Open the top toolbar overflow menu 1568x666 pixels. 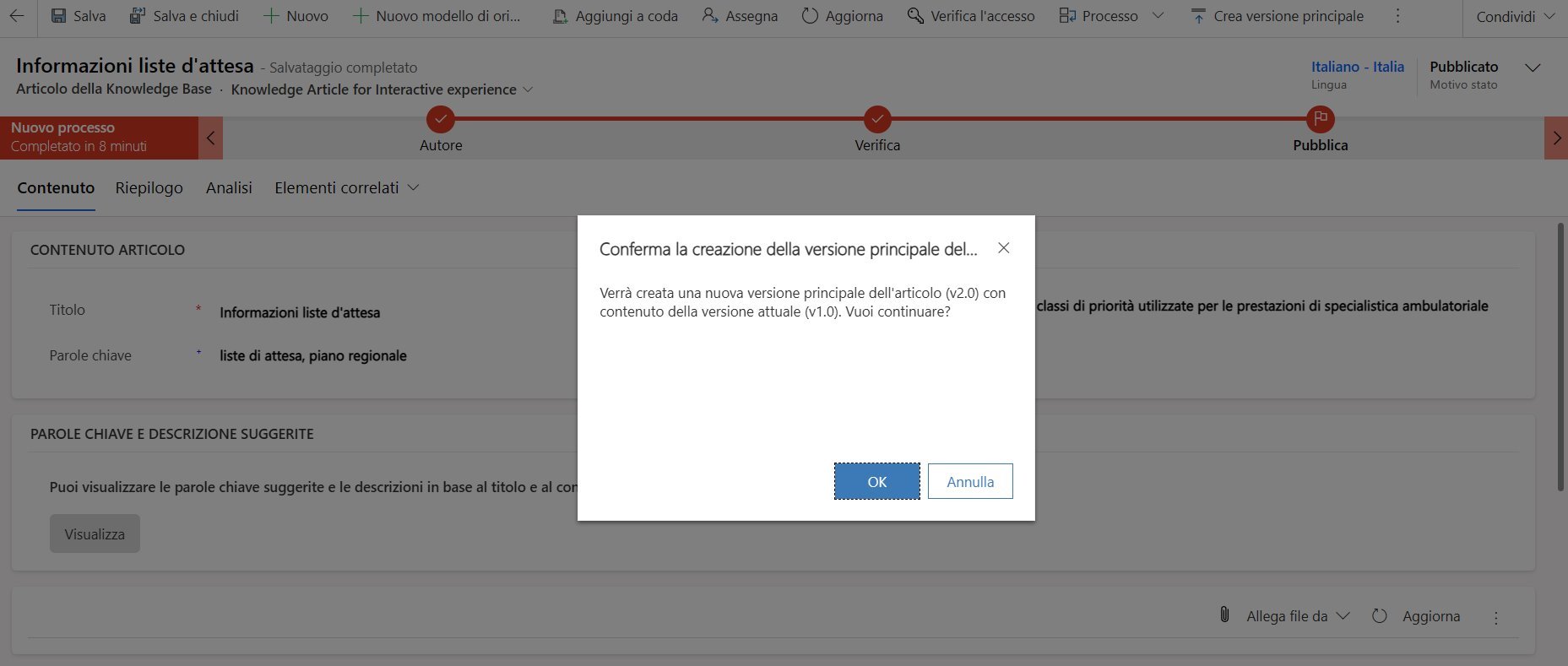point(1397,16)
